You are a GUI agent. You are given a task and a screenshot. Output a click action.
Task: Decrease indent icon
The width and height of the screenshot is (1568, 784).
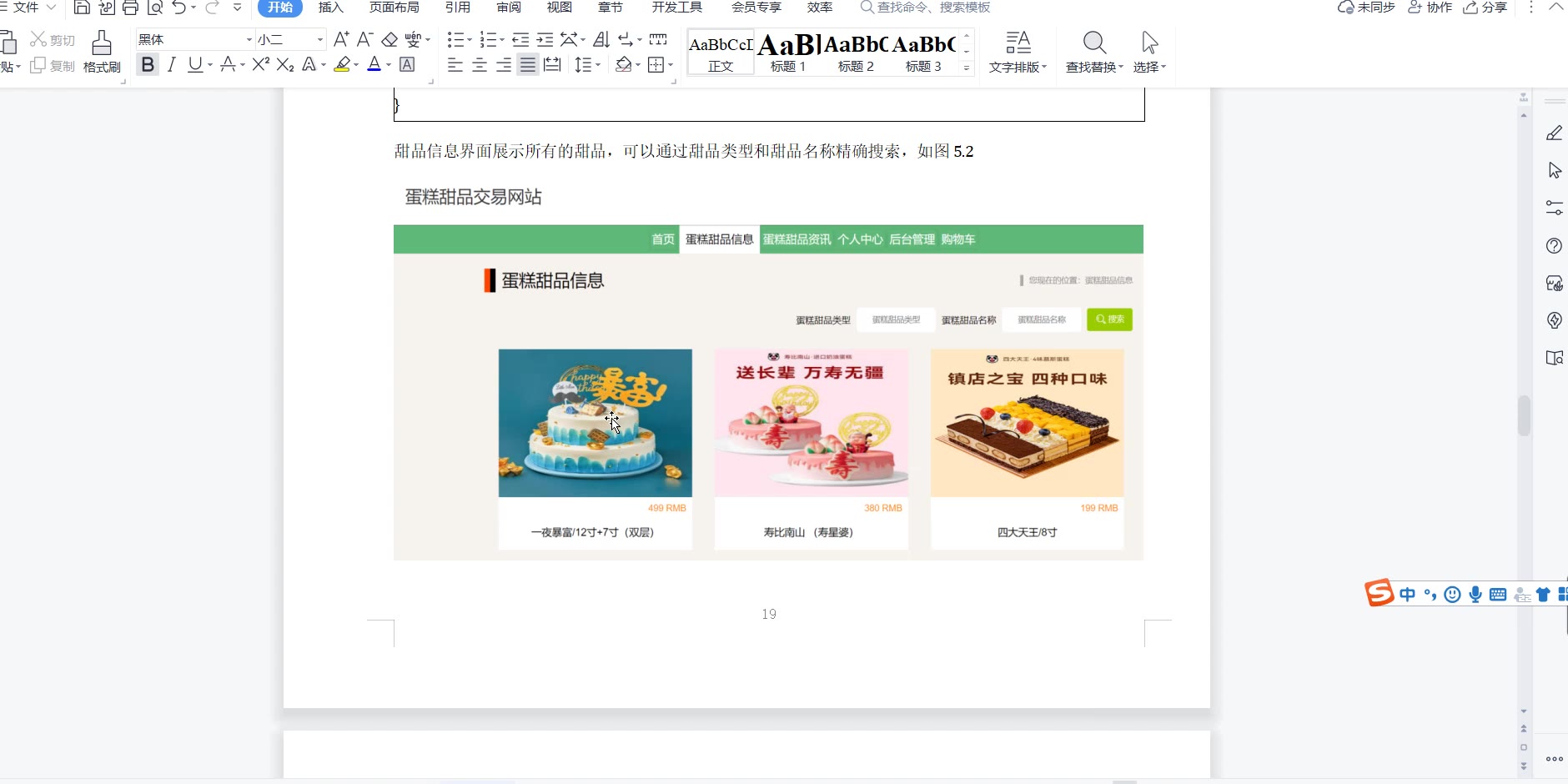[520, 39]
